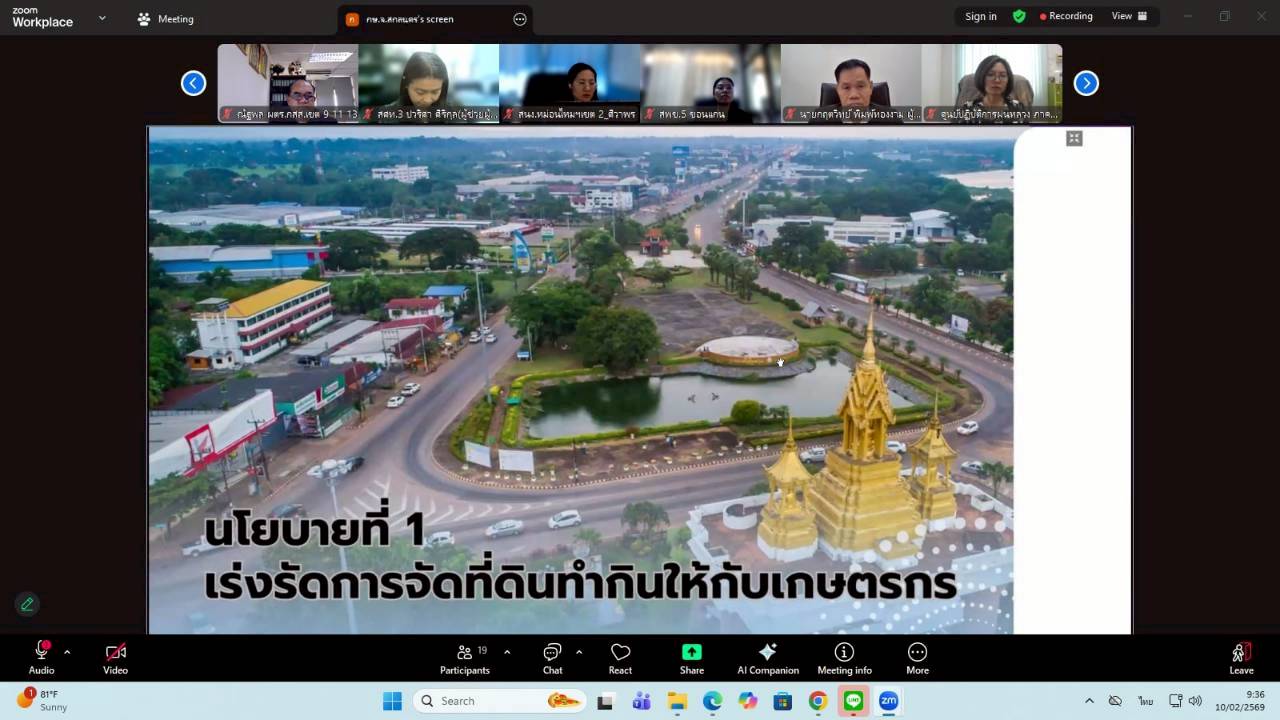
Task: Launch AI Companion
Action: 767,657
